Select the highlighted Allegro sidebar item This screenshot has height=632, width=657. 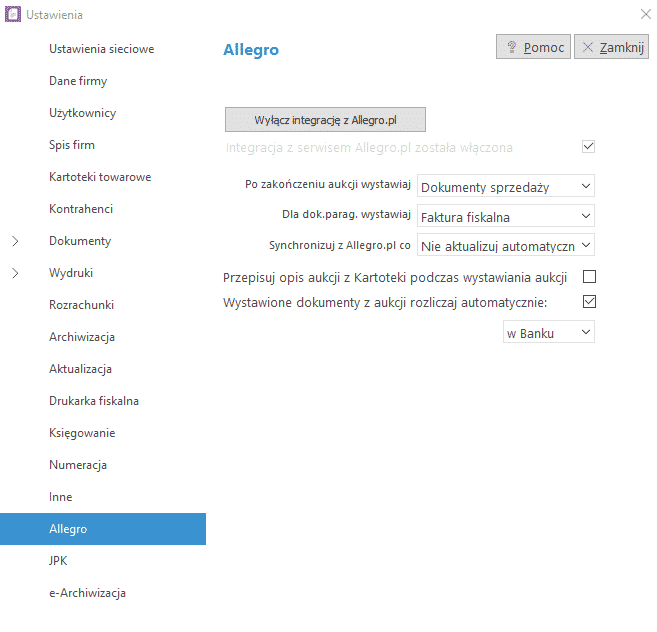103,529
